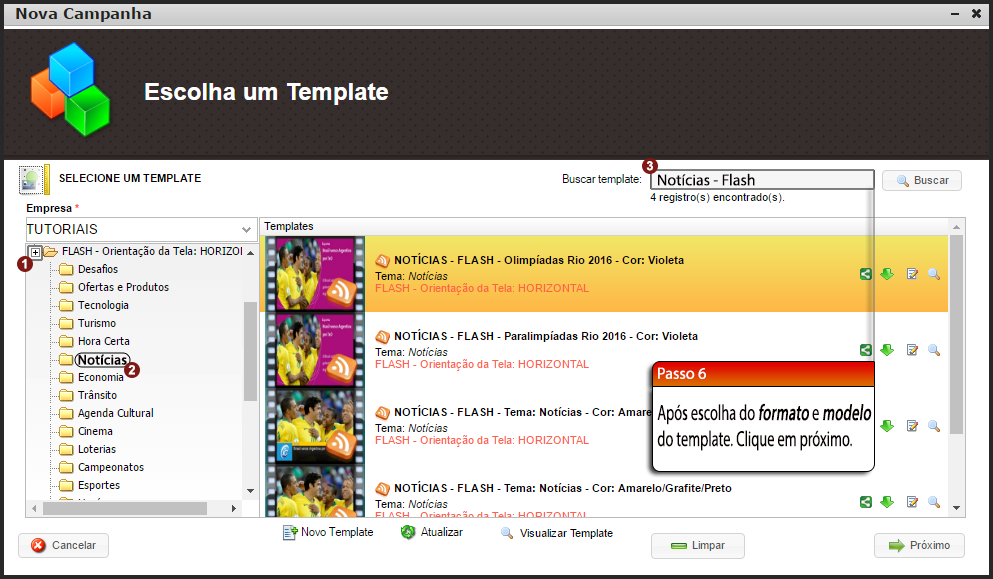Click the Limpar button
The image size is (993, 579).
point(697,545)
